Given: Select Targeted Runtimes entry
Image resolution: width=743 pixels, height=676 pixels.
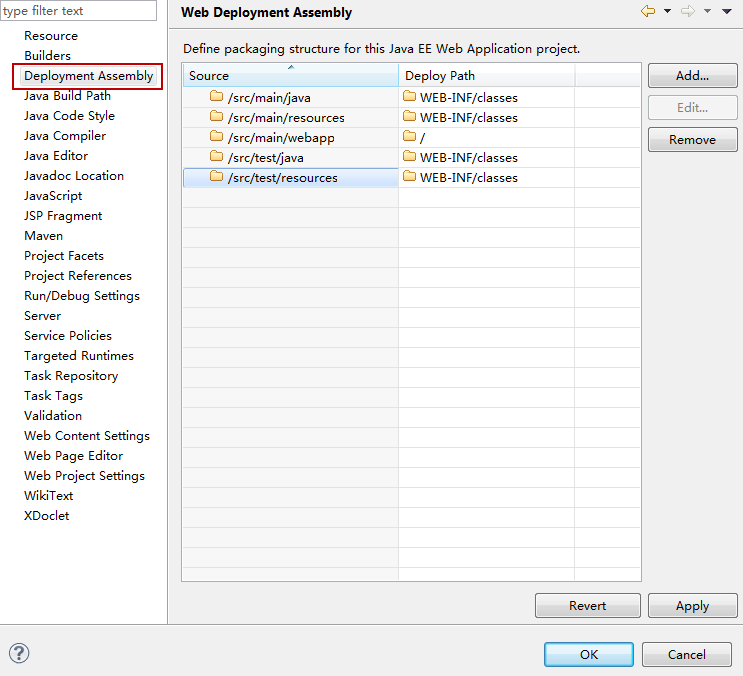Looking at the screenshot, I should pyautogui.click(x=79, y=355).
